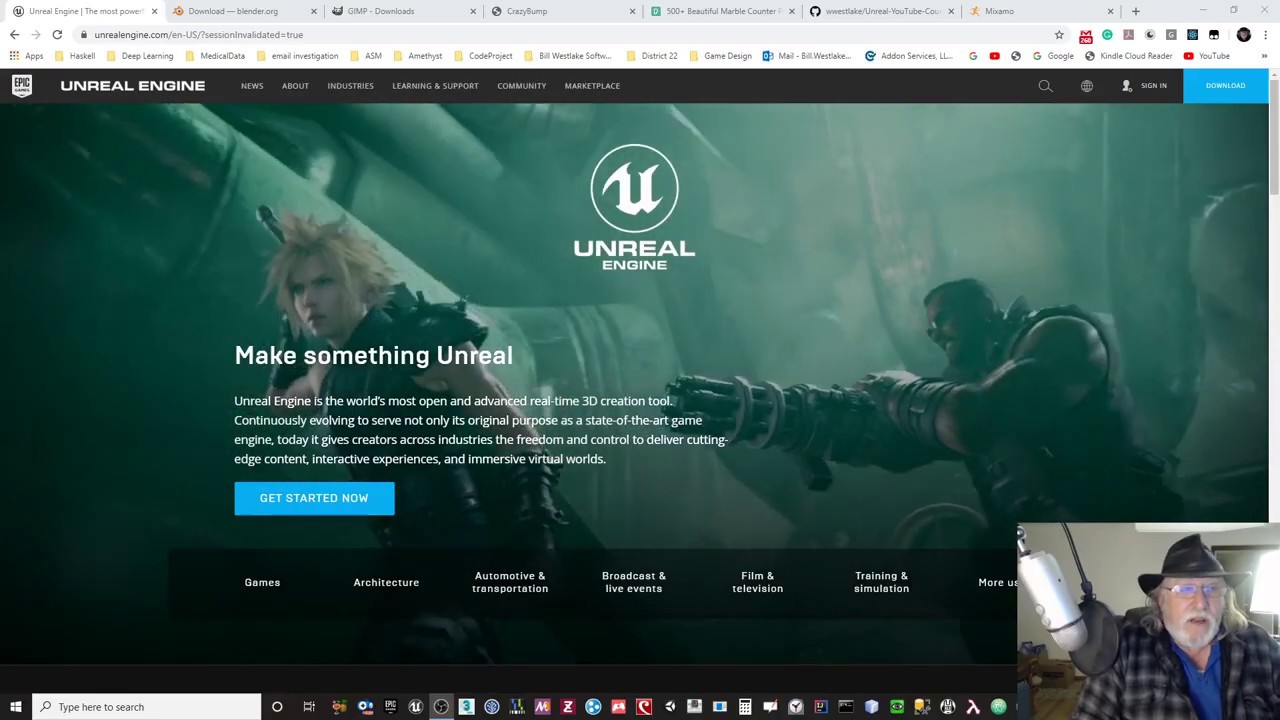
Task: Open the MARKETPLACE menu item
Action: point(592,86)
